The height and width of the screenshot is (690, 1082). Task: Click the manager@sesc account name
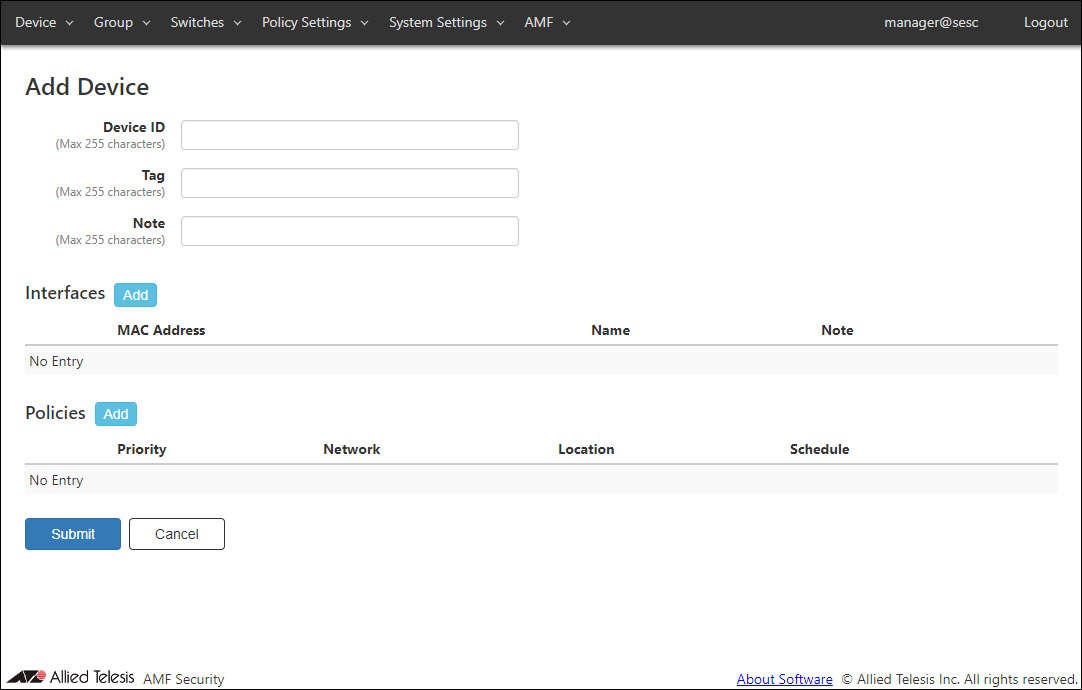pos(931,22)
